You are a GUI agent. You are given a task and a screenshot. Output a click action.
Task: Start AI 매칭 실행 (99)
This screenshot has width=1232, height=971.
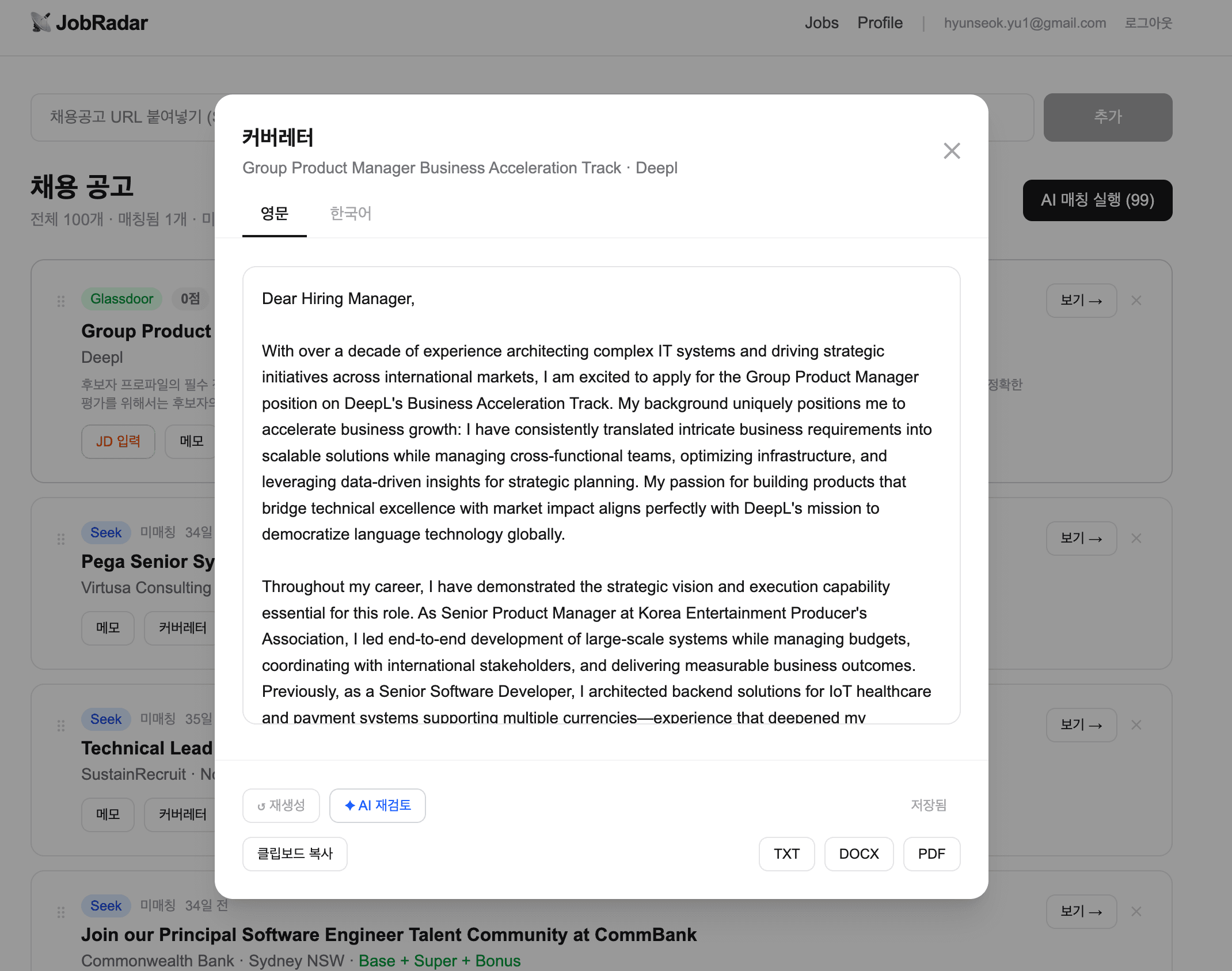[x=1097, y=200]
